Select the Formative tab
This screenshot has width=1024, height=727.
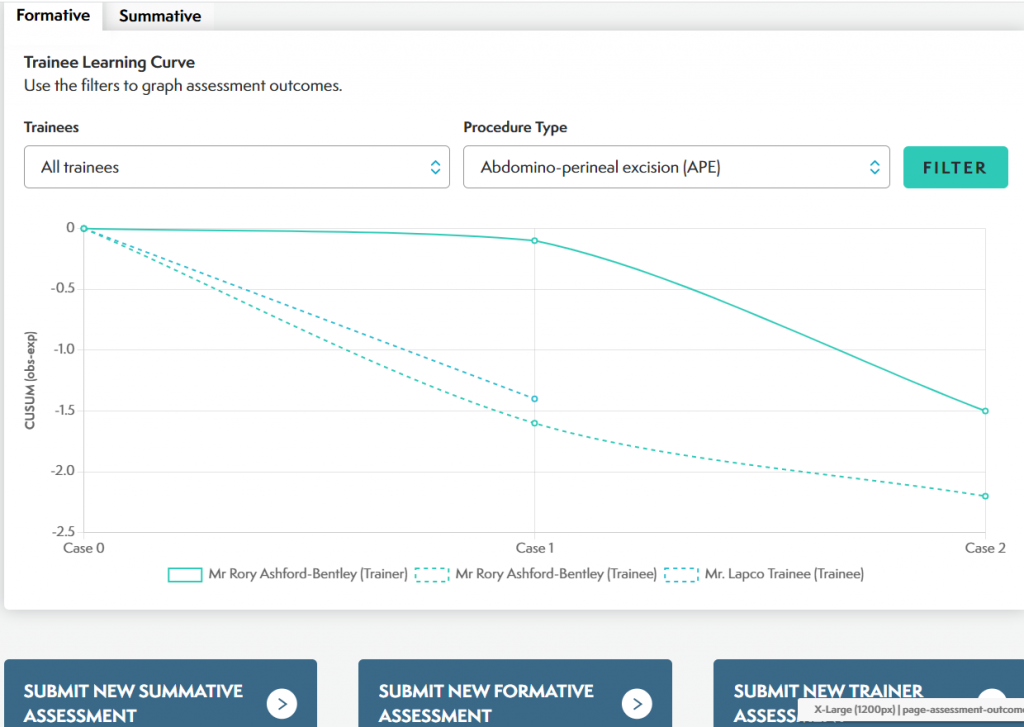53,16
